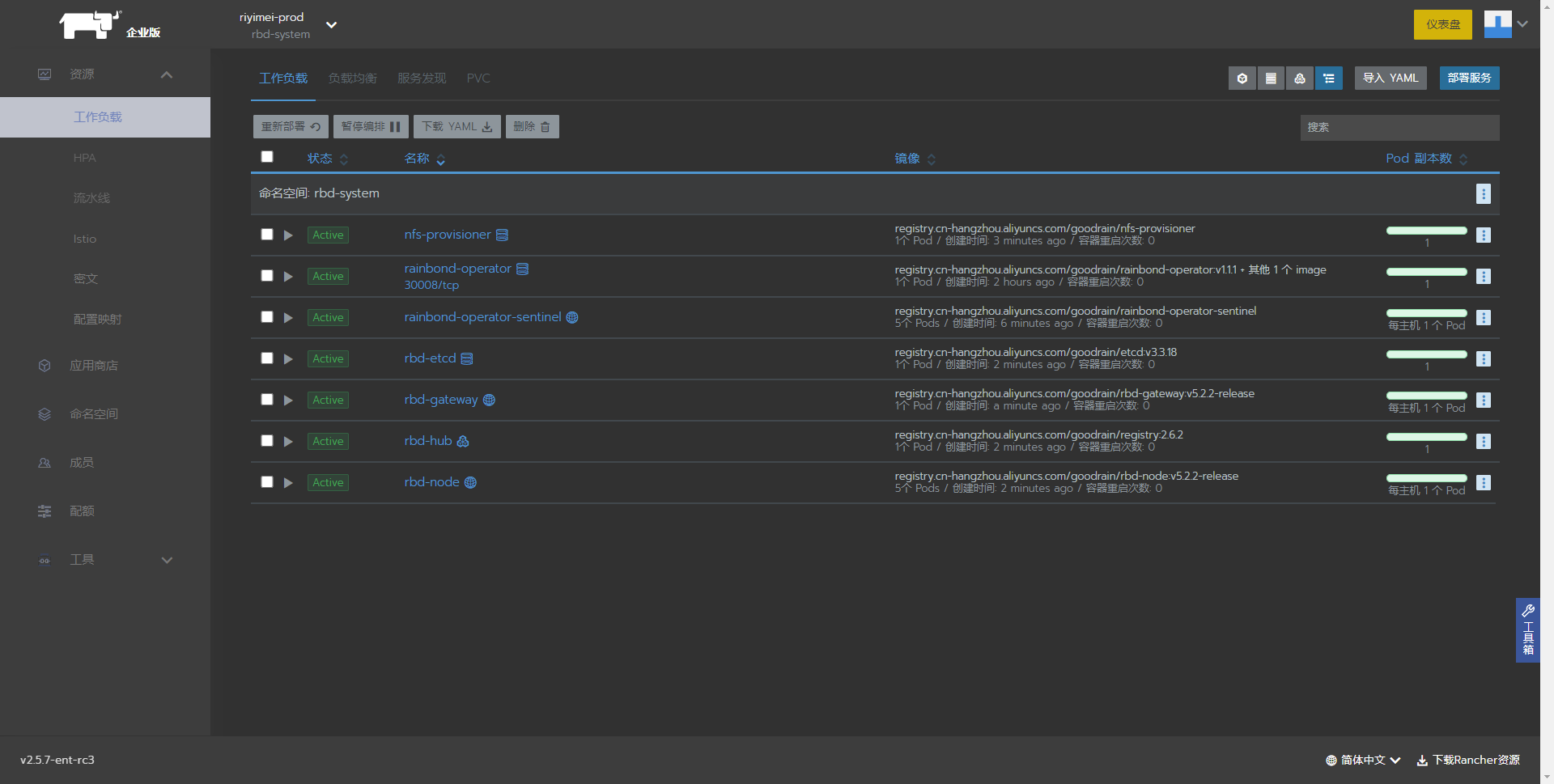Click the 应用商店 sidebar box icon
Viewport: 1554px width, 784px height.
pos(45,366)
